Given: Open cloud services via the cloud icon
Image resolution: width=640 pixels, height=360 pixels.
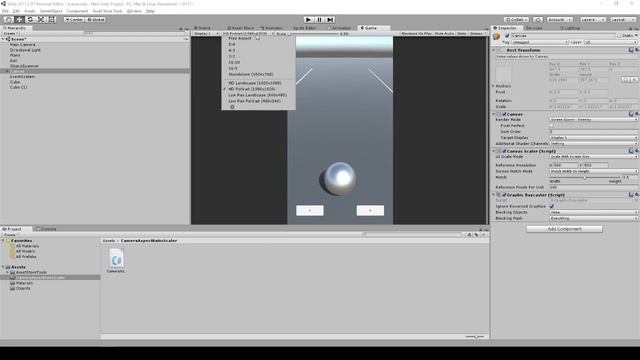Looking at the screenshot, I should (538, 20).
